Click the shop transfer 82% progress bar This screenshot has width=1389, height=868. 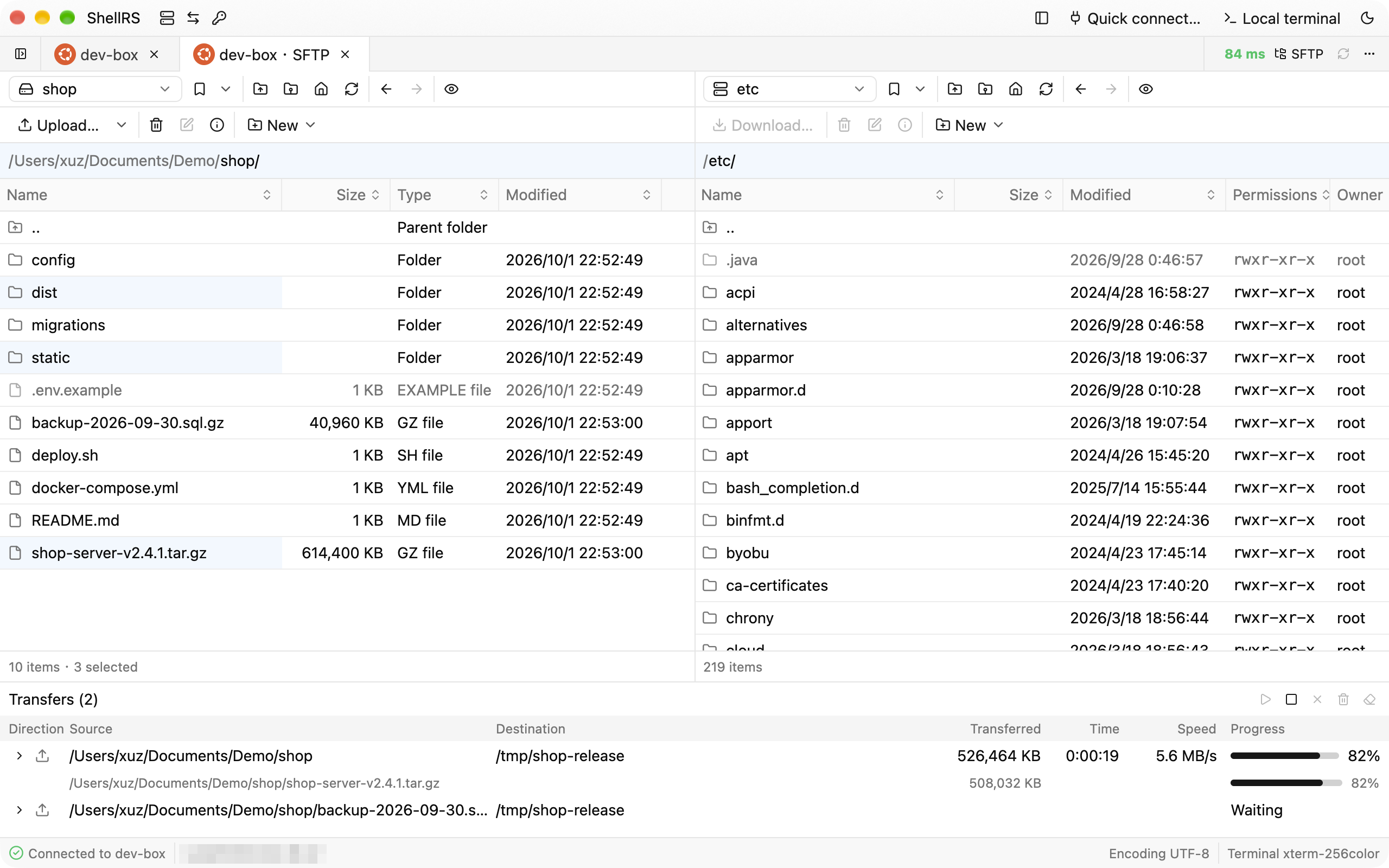pyautogui.click(x=1284, y=756)
